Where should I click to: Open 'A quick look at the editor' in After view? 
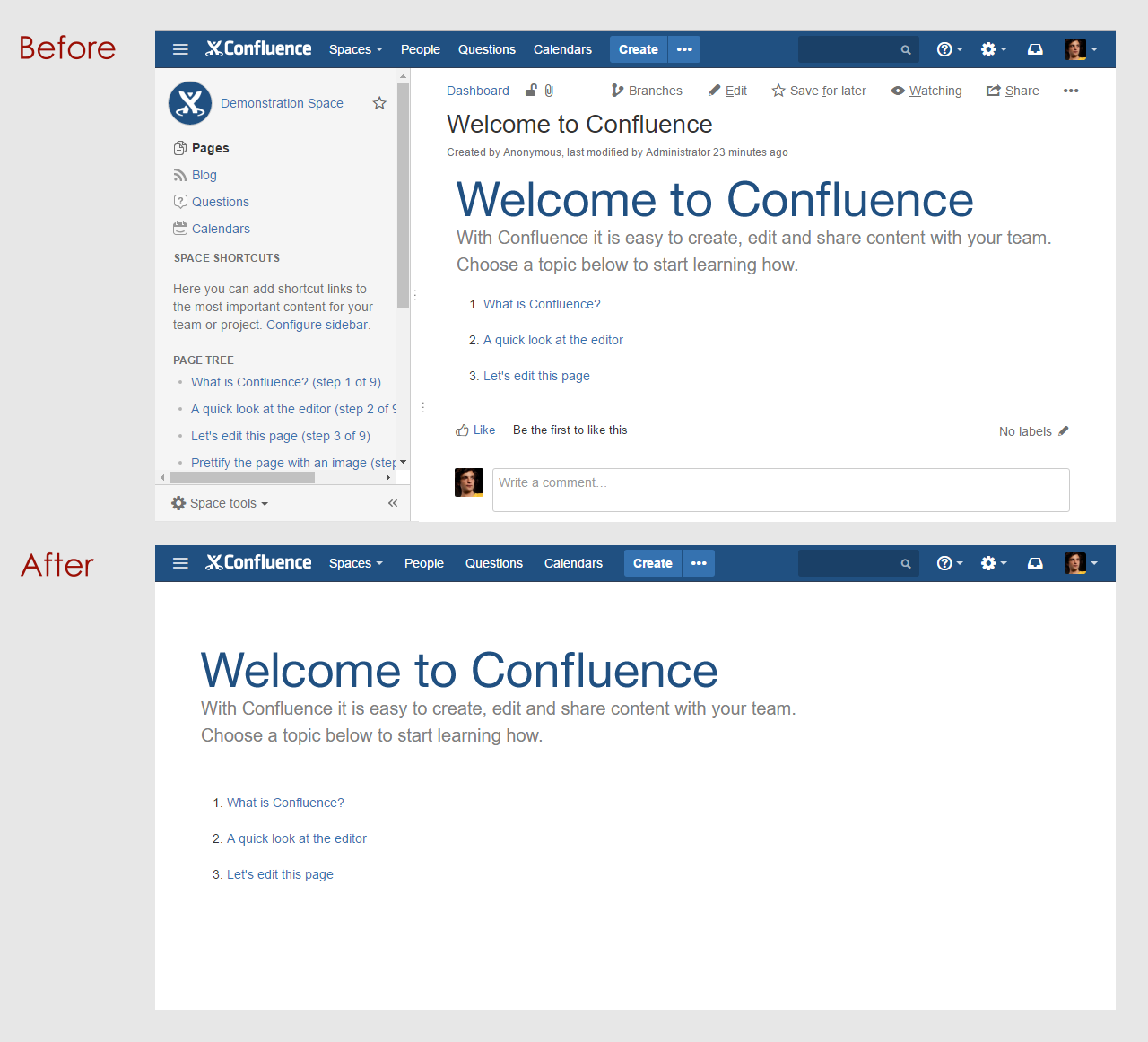pyautogui.click(x=297, y=838)
